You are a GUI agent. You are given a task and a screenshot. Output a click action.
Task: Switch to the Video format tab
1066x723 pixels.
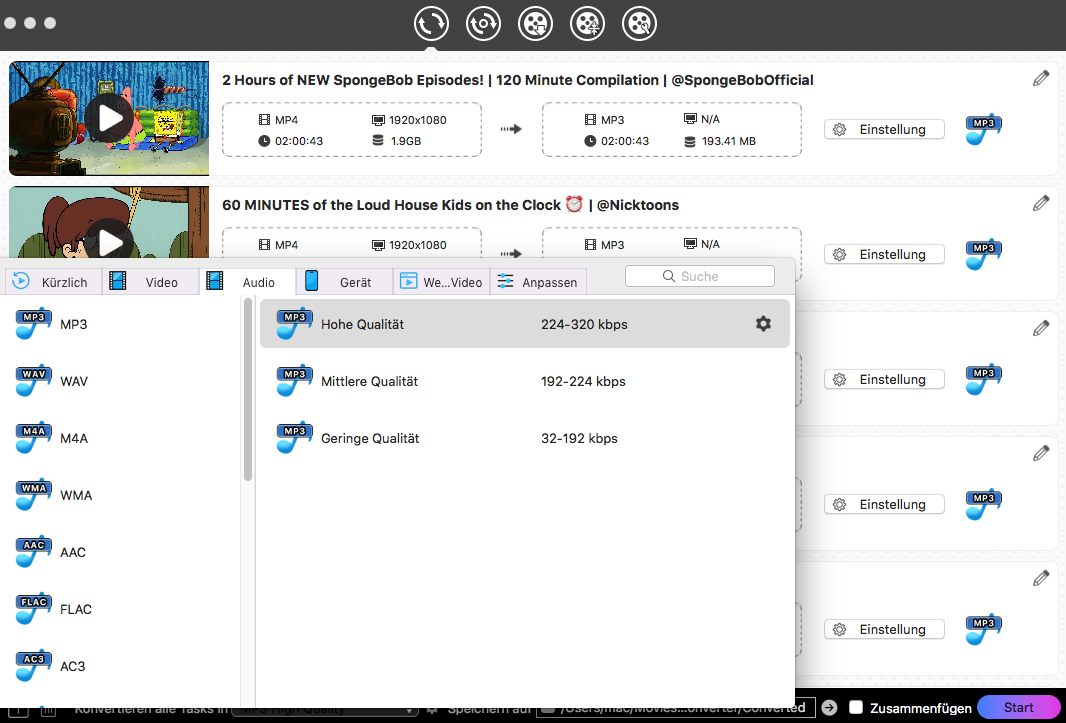coord(151,282)
